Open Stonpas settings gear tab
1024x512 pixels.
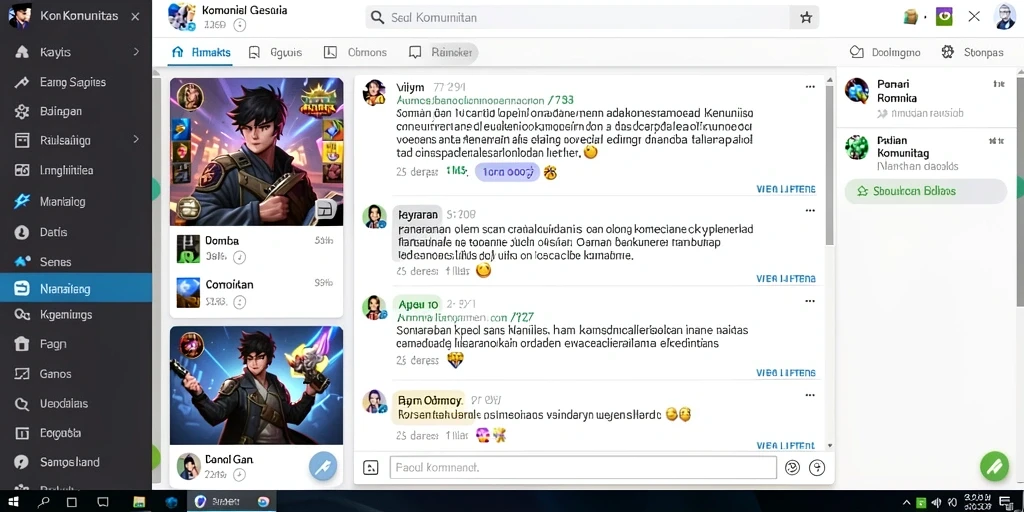pos(972,53)
